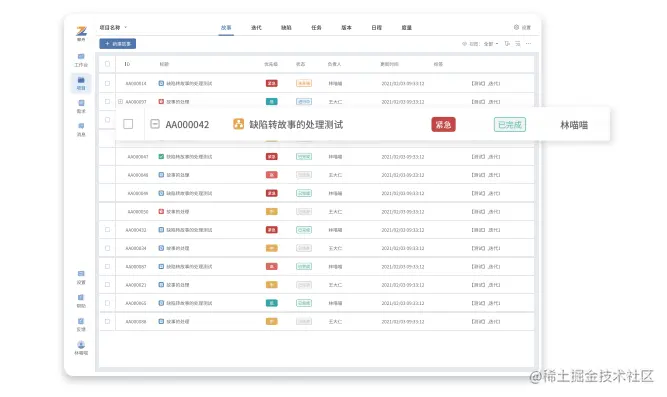Click the 优先级 column header
This screenshot has height=397, width=667.
coord(271,64)
